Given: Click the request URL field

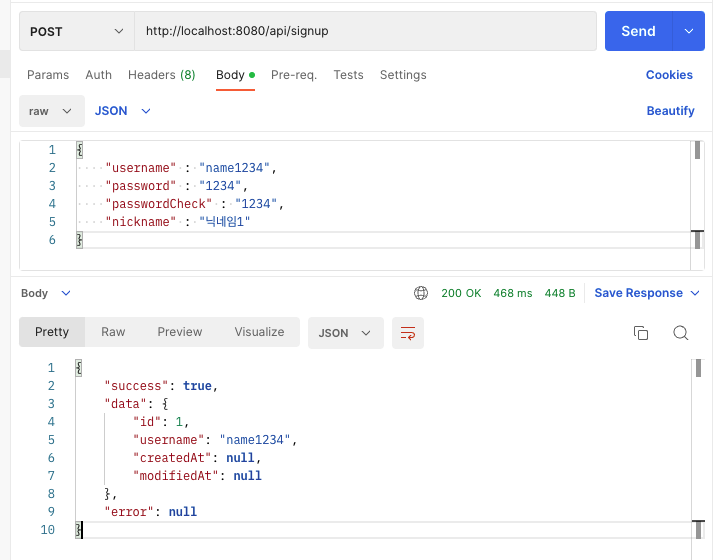Looking at the screenshot, I should pyautogui.click(x=365, y=31).
